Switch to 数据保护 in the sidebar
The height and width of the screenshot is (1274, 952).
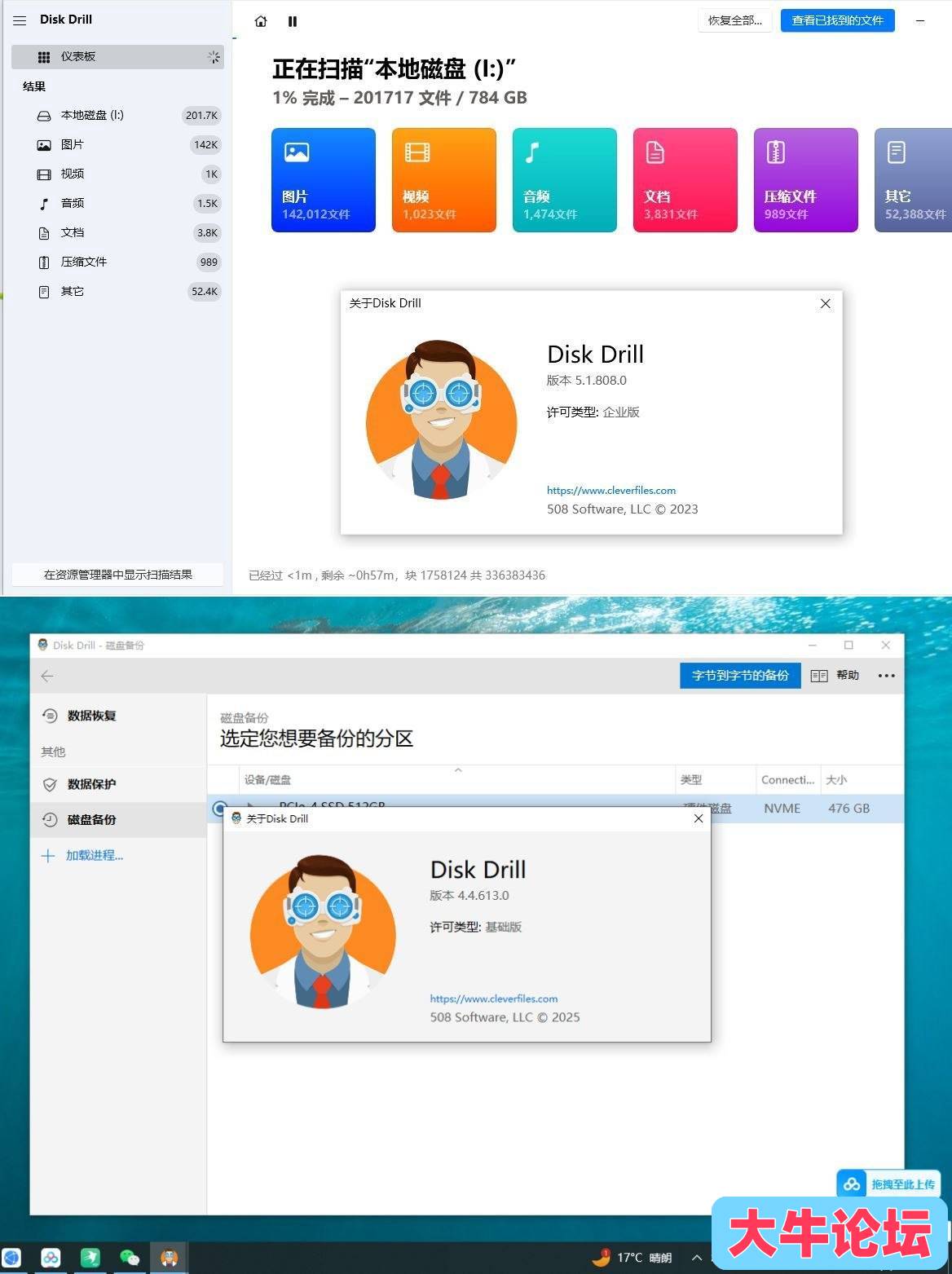pos(118,784)
